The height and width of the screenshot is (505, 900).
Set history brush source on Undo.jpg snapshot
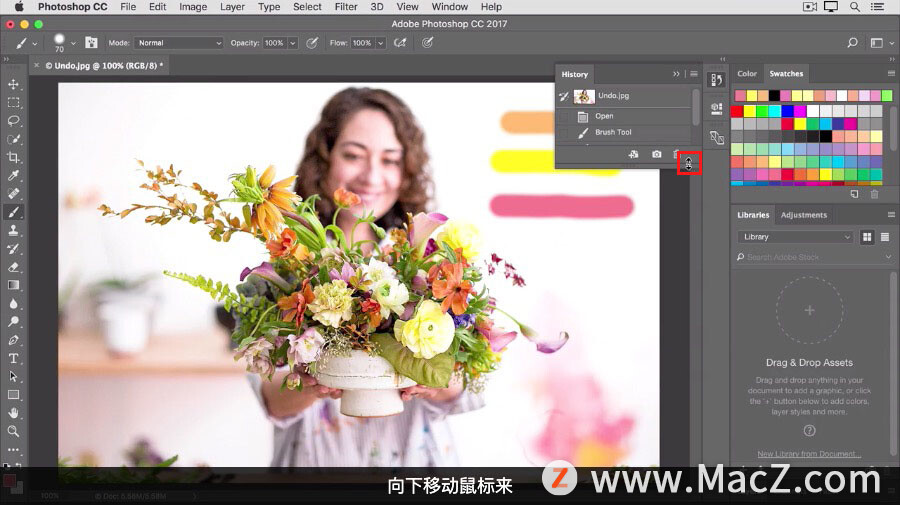[x=564, y=96]
